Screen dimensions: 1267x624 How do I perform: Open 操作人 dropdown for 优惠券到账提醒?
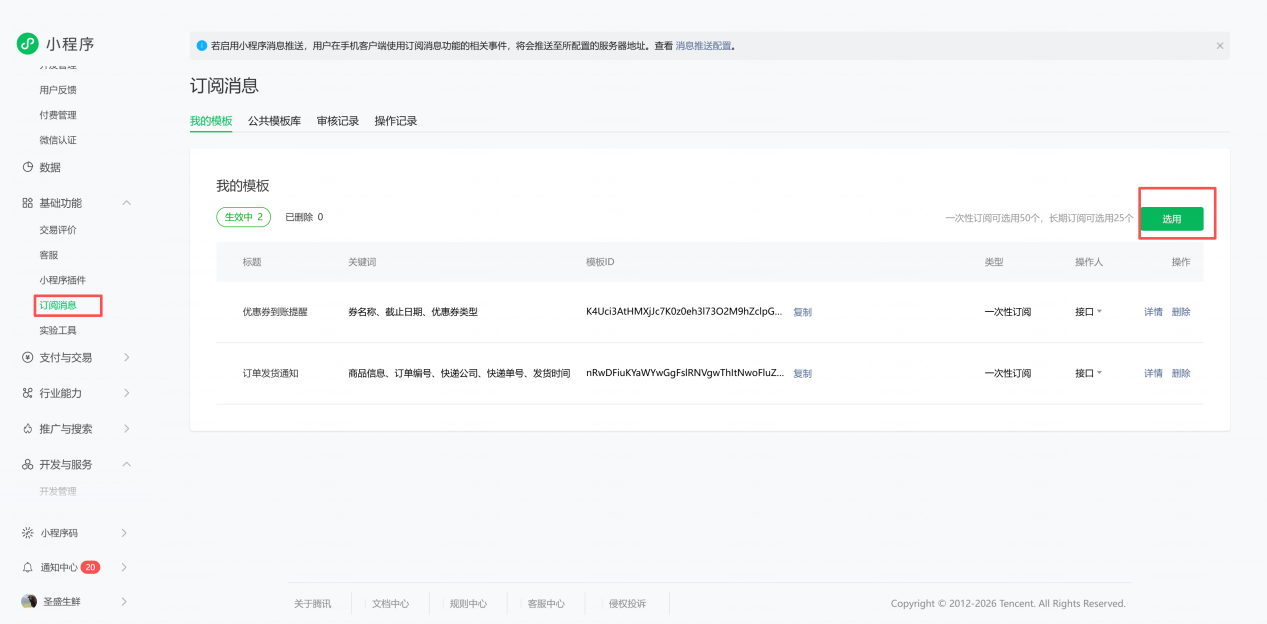[x=1088, y=312]
